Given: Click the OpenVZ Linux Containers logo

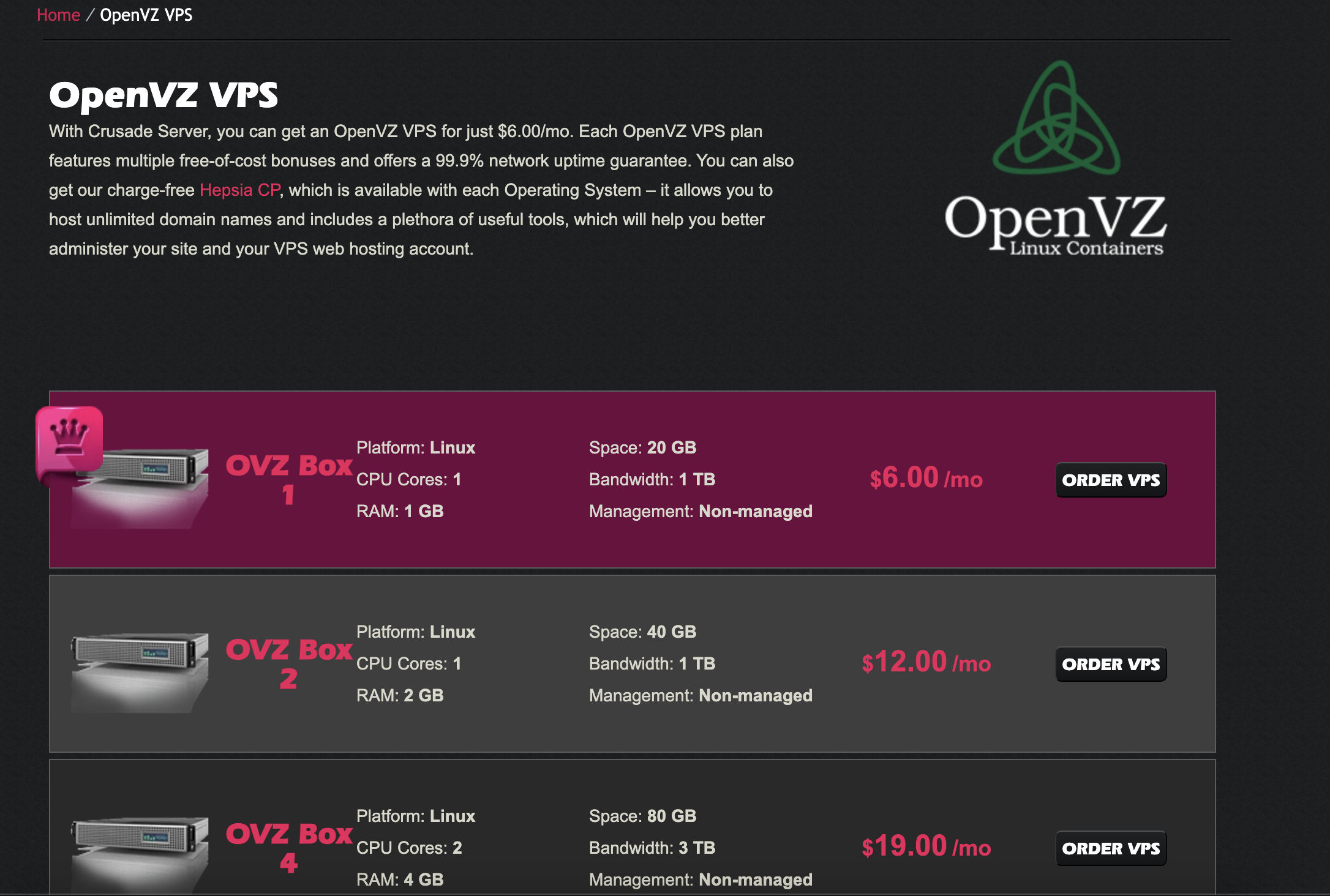Looking at the screenshot, I should point(1056,158).
